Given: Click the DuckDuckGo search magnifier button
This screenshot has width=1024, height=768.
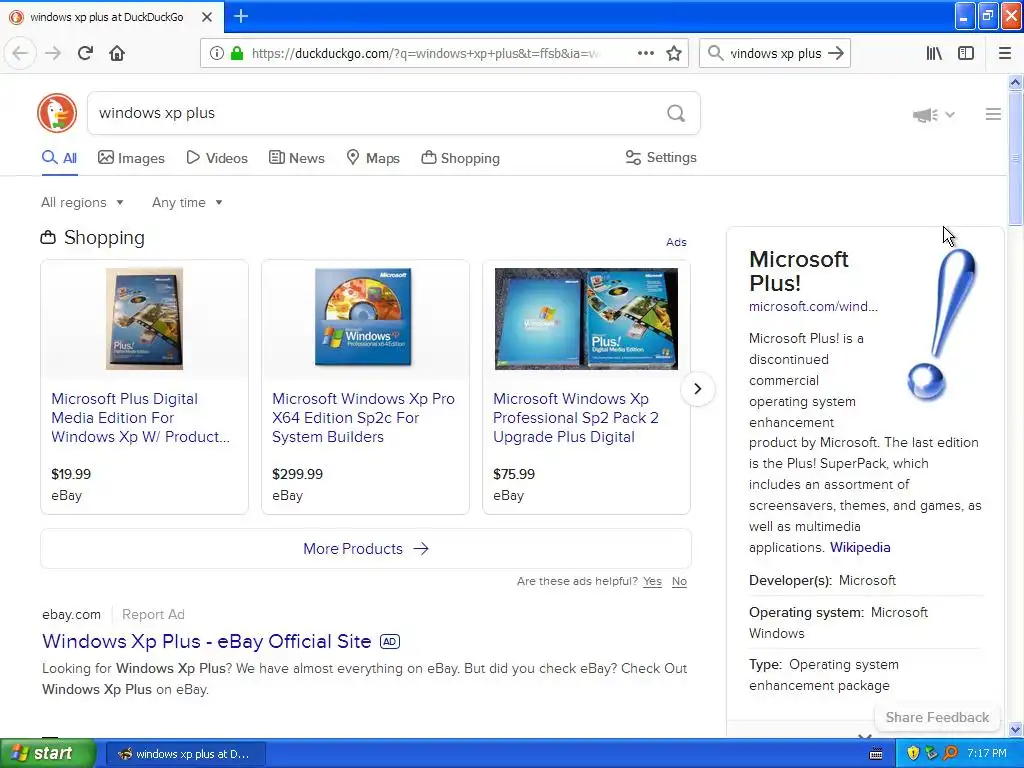Looking at the screenshot, I should (x=676, y=114).
